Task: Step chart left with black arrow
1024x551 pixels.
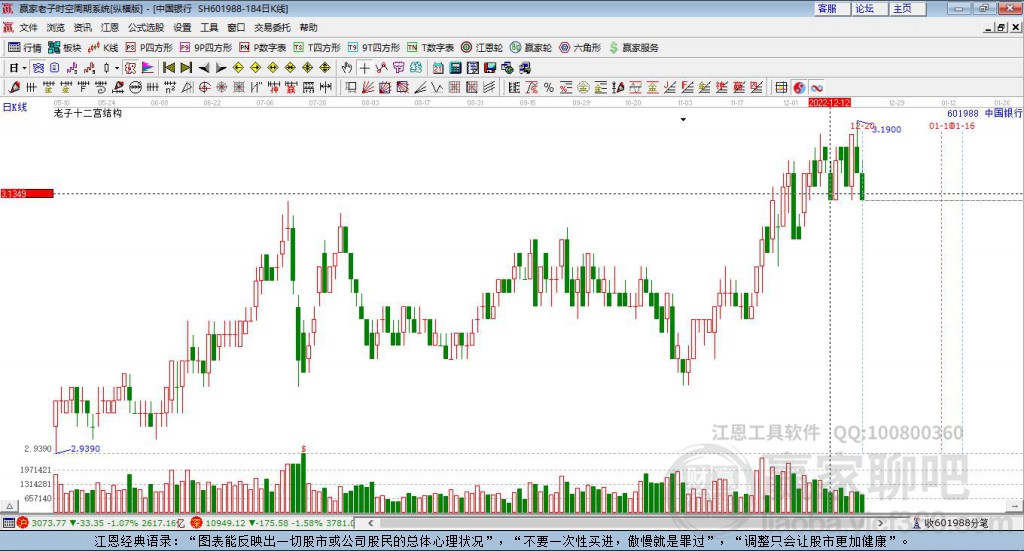Action: [204, 68]
